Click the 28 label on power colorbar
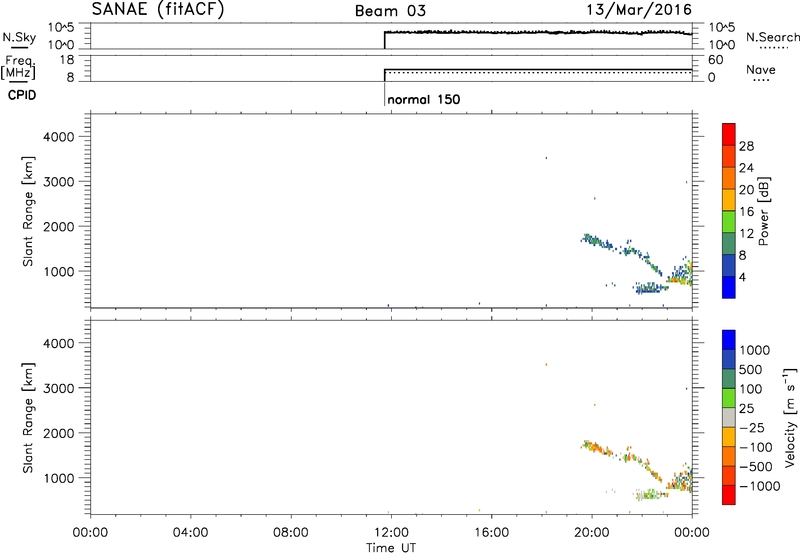The height and width of the screenshot is (554, 800). (746, 146)
